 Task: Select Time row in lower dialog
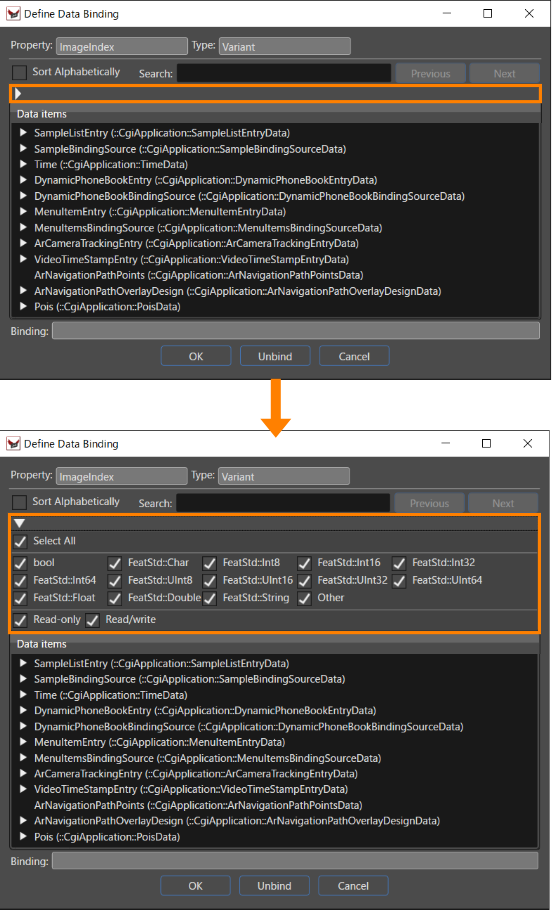(x=110, y=695)
